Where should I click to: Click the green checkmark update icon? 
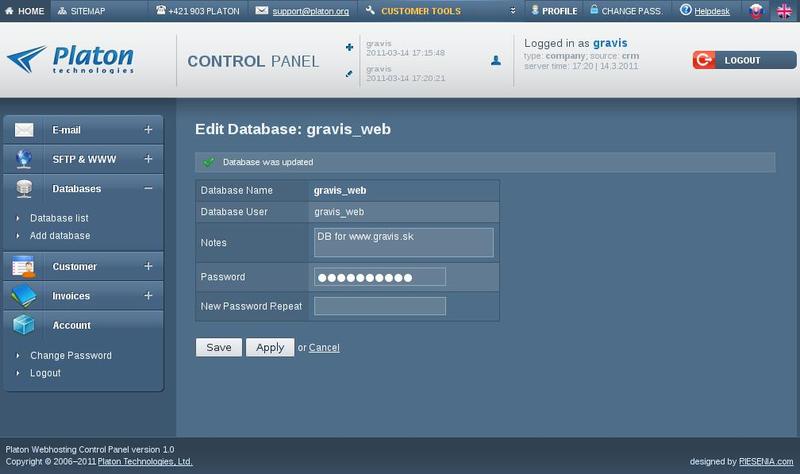click(208, 162)
